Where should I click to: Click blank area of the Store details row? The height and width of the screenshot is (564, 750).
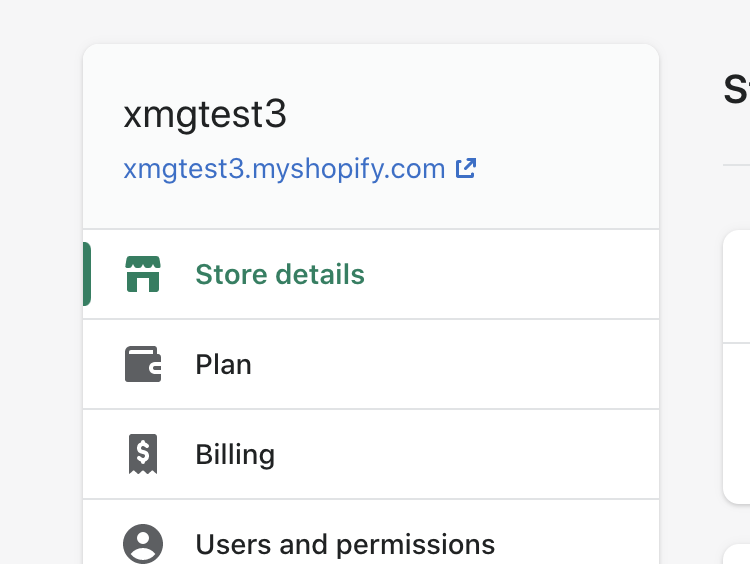[512, 274]
